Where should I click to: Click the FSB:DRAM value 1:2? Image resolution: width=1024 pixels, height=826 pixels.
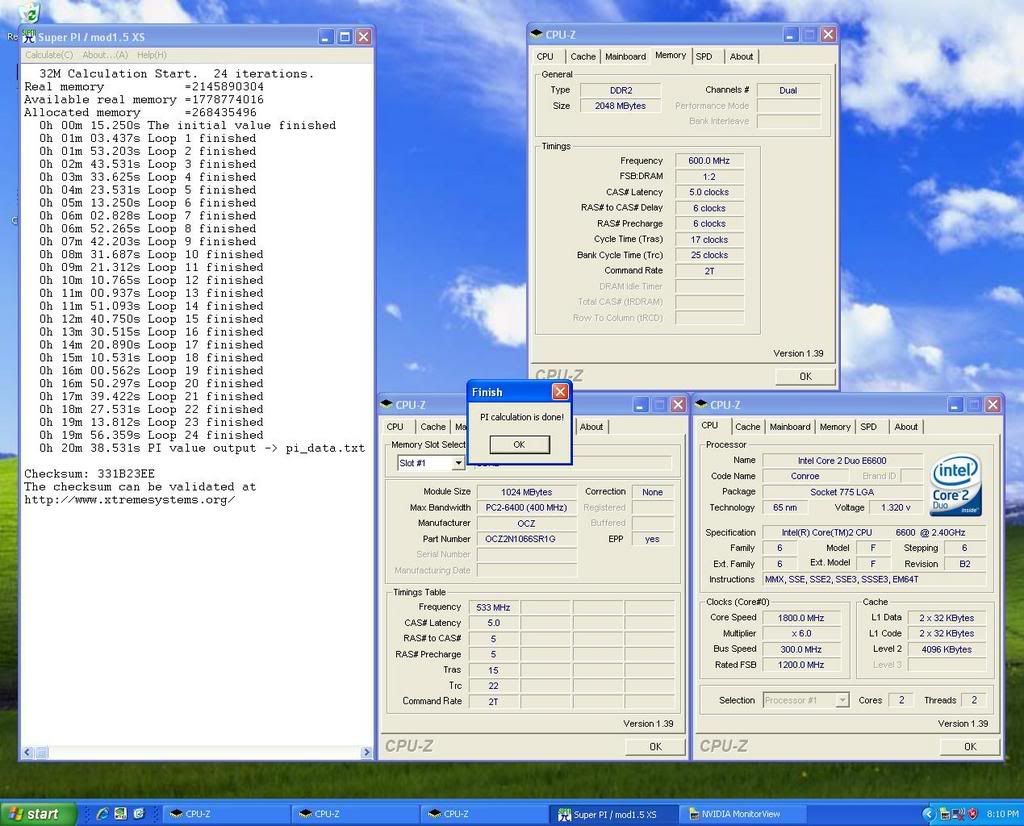[709, 177]
